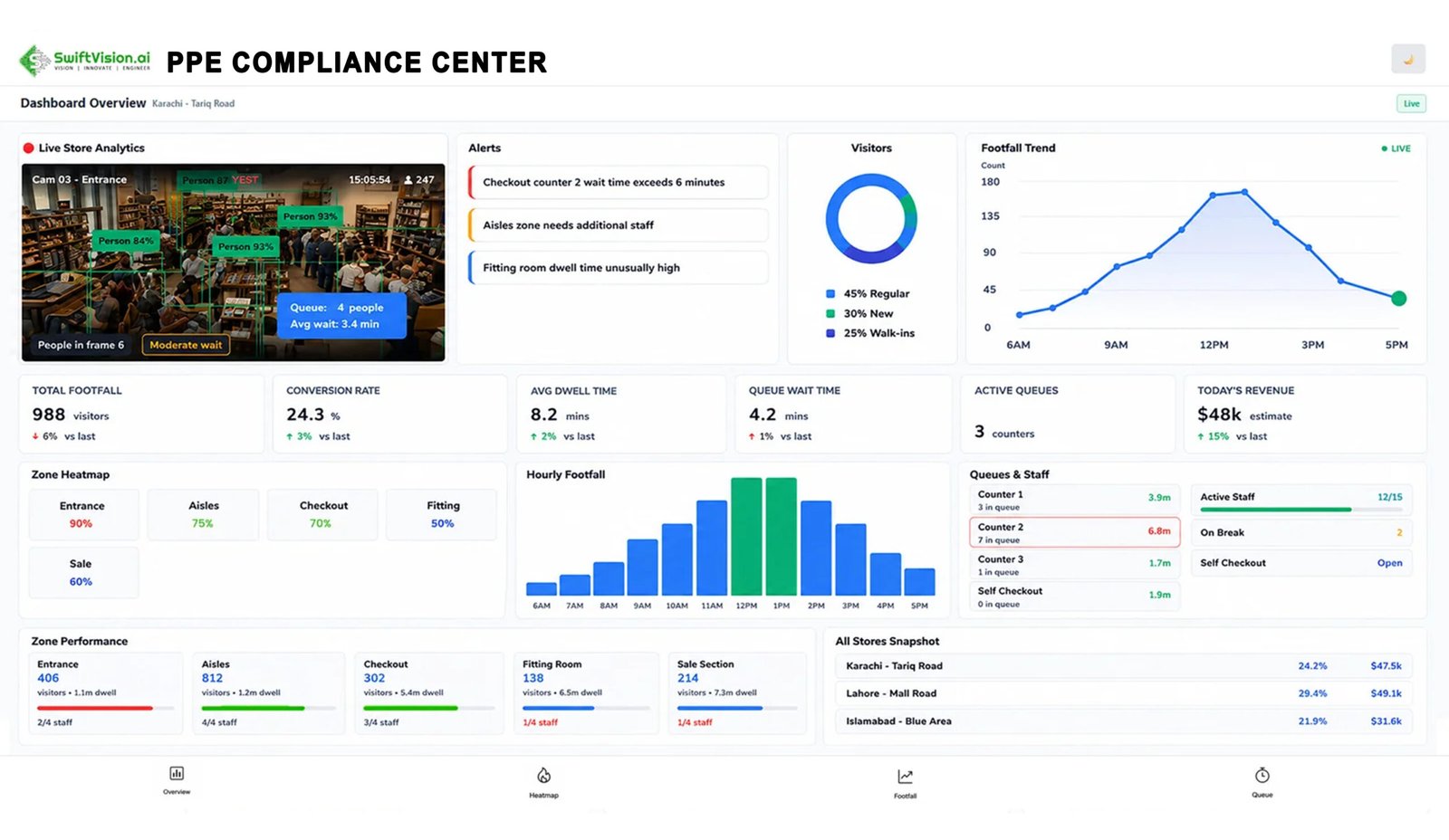Select the Heatmap tab label
Screen dimensions: 1449x840
coord(543,796)
